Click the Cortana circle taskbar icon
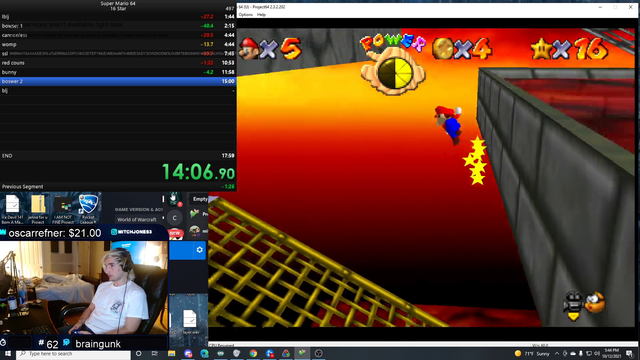This screenshot has width=640, height=360. coord(139,353)
